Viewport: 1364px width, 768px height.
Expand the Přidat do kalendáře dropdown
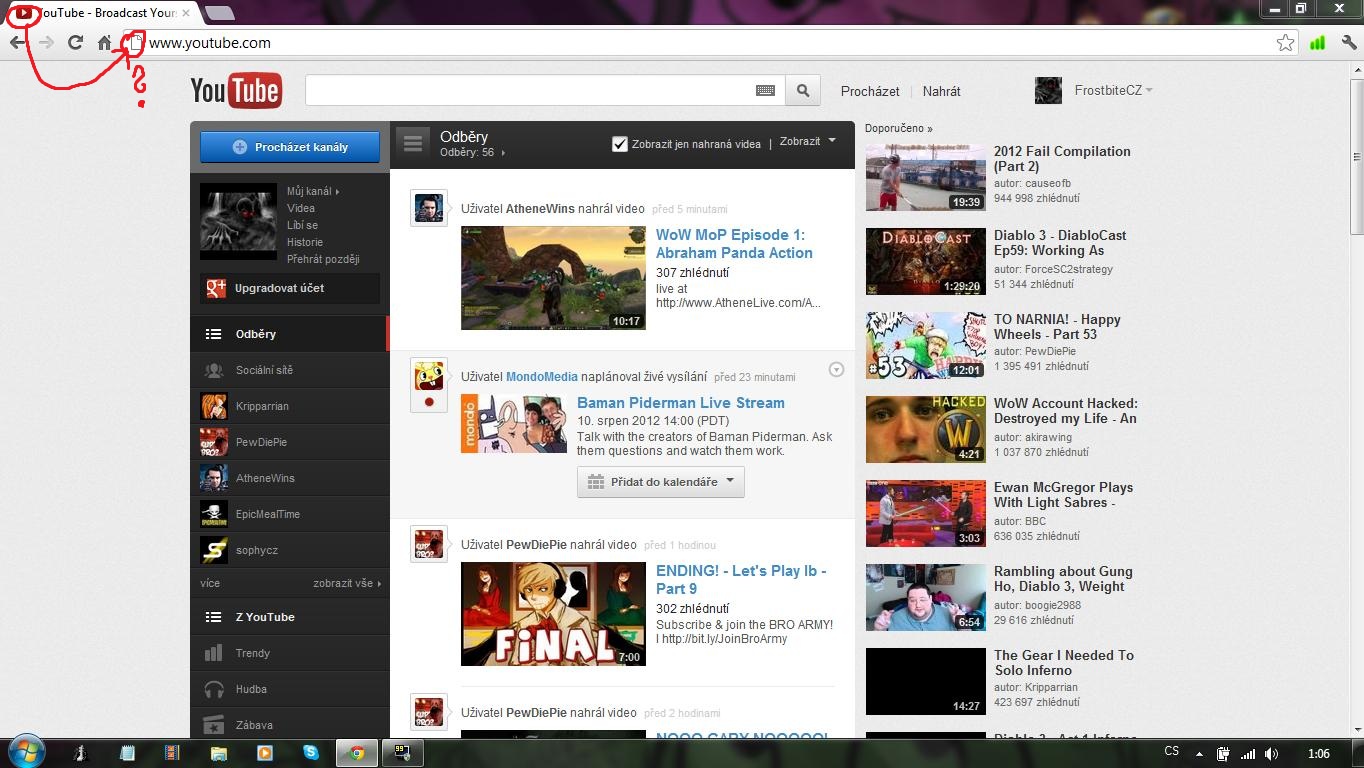[661, 482]
